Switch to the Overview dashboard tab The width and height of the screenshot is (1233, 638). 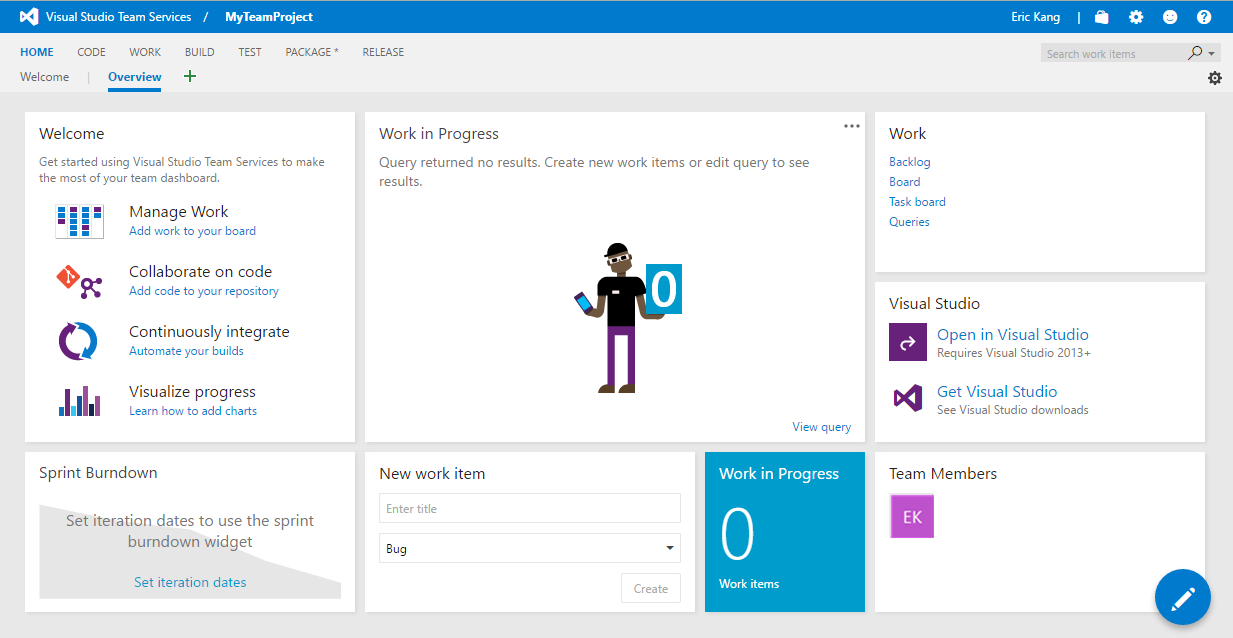click(135, 77)
